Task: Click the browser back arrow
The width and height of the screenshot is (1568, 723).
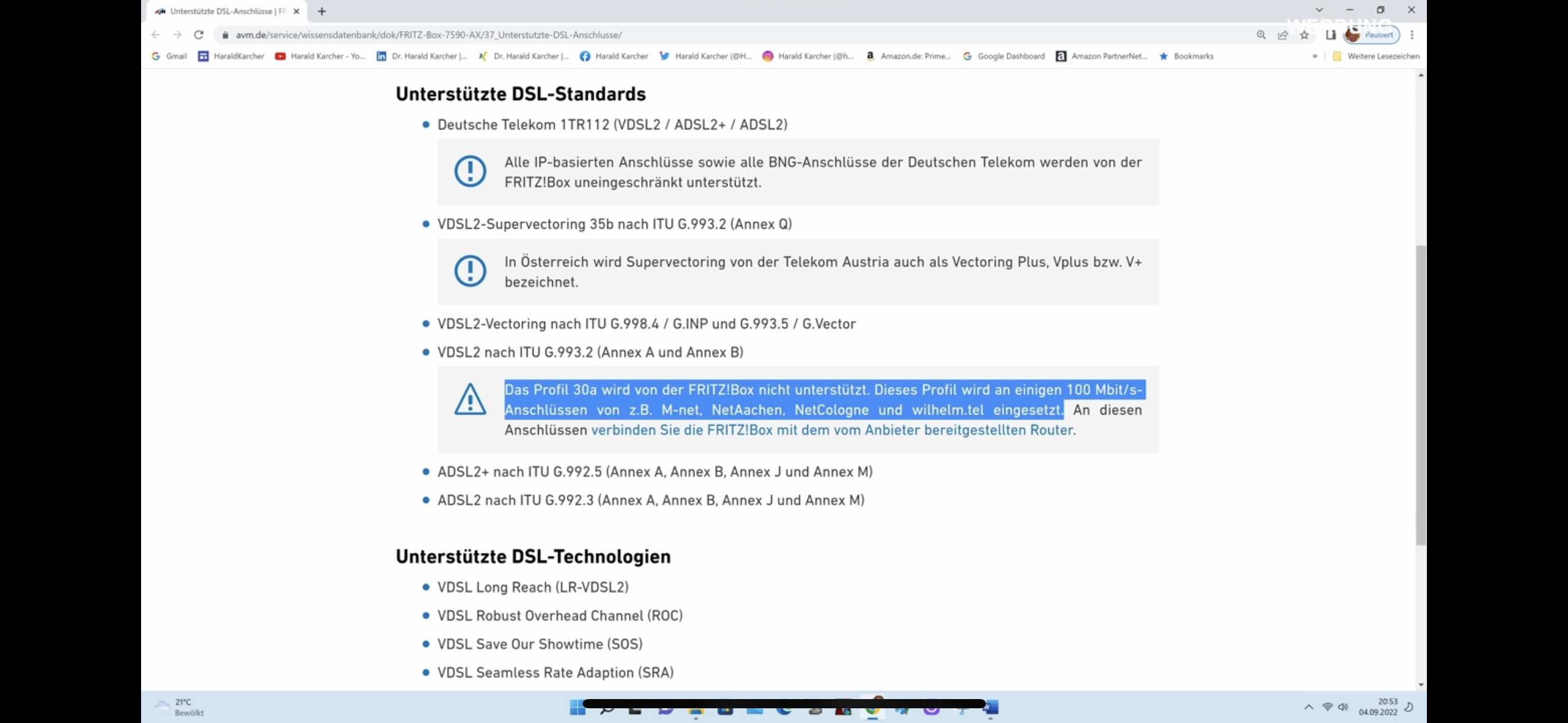Action: click(x=156, y=35)
